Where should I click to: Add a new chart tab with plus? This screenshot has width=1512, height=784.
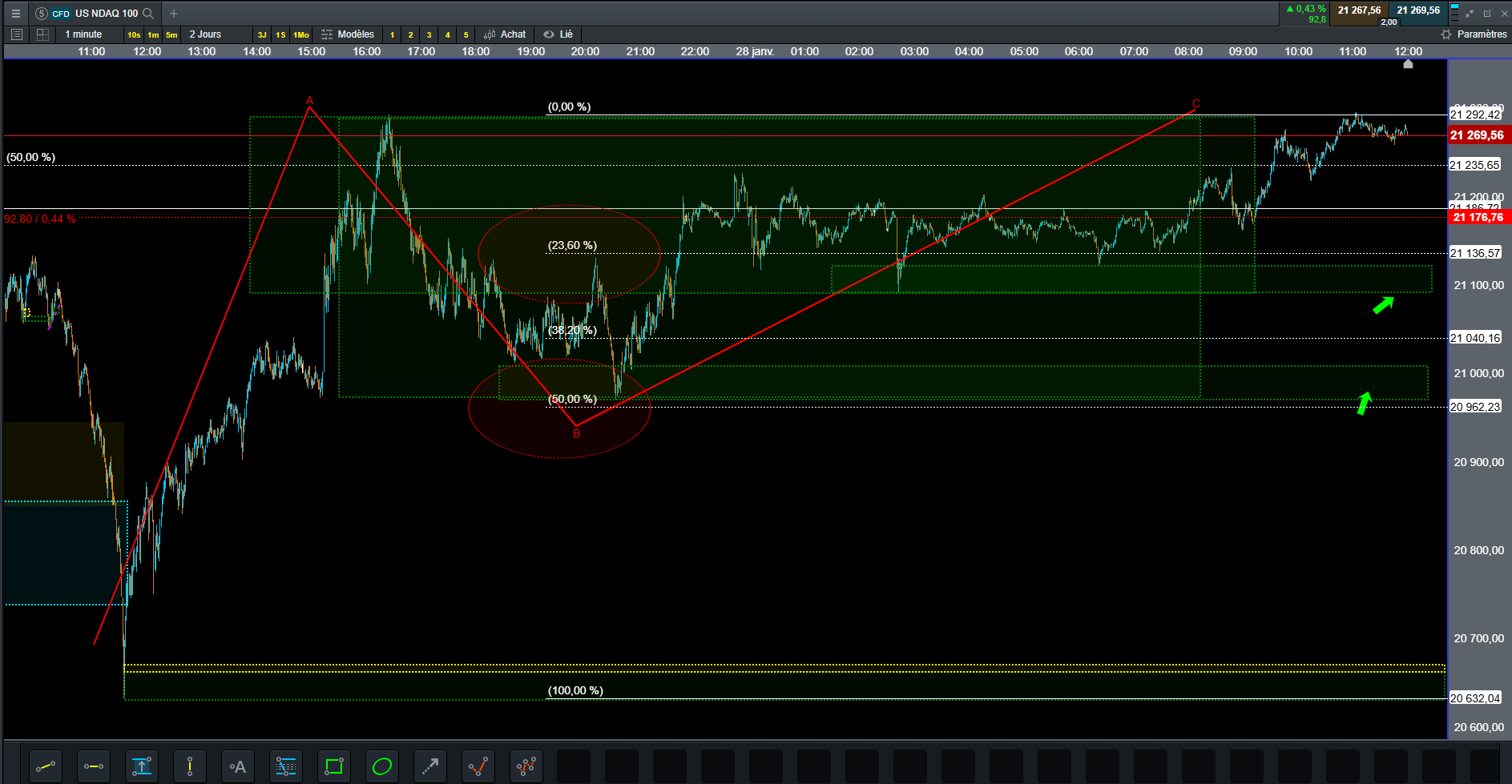[174, 14]
